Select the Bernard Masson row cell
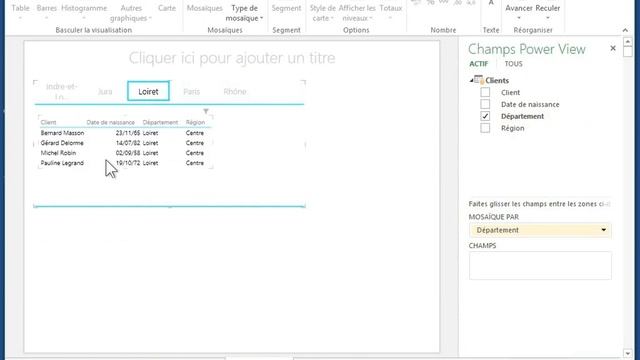 tap(62, 133)
